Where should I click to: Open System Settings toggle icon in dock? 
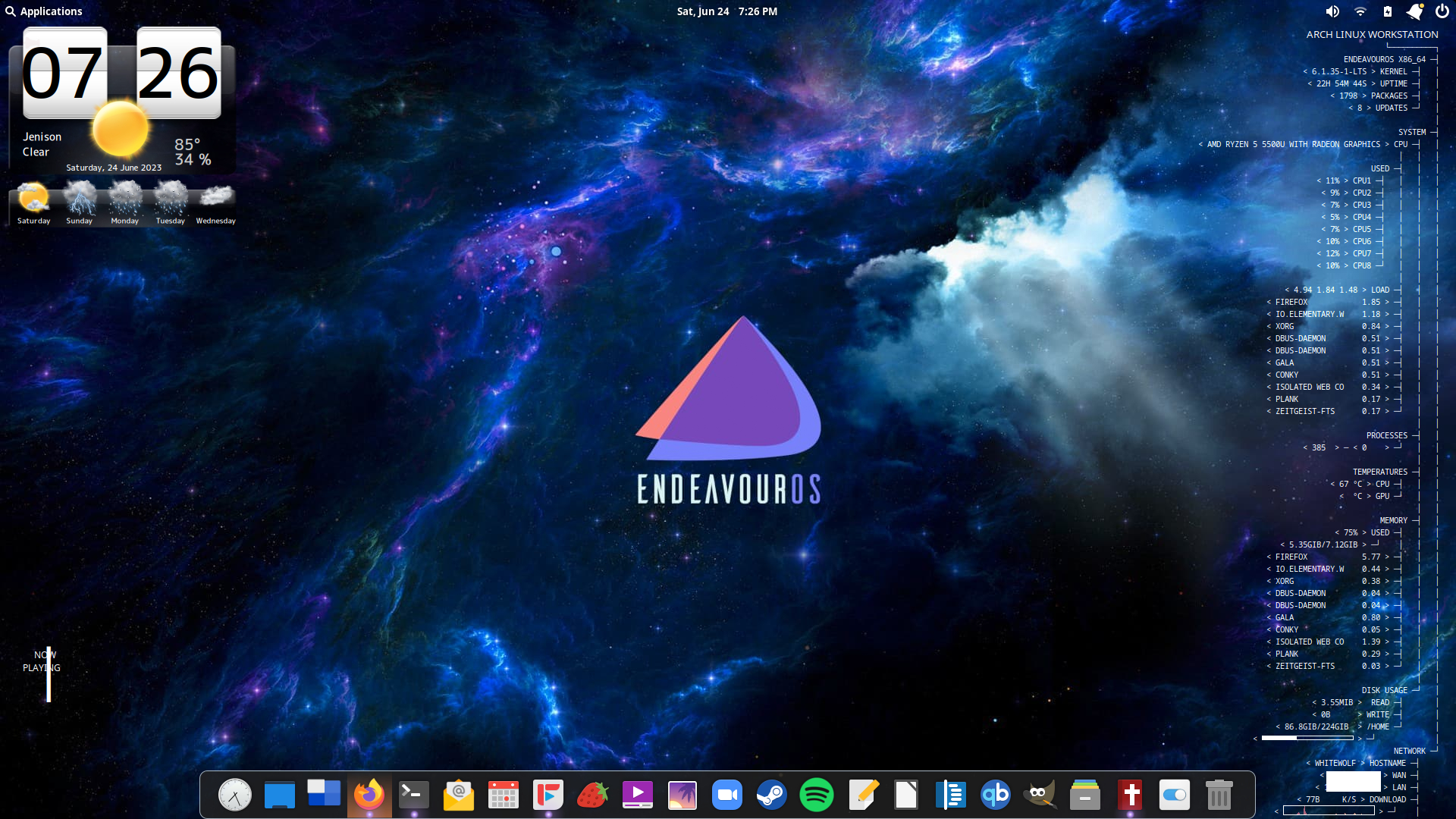(x=1174, y=795)
